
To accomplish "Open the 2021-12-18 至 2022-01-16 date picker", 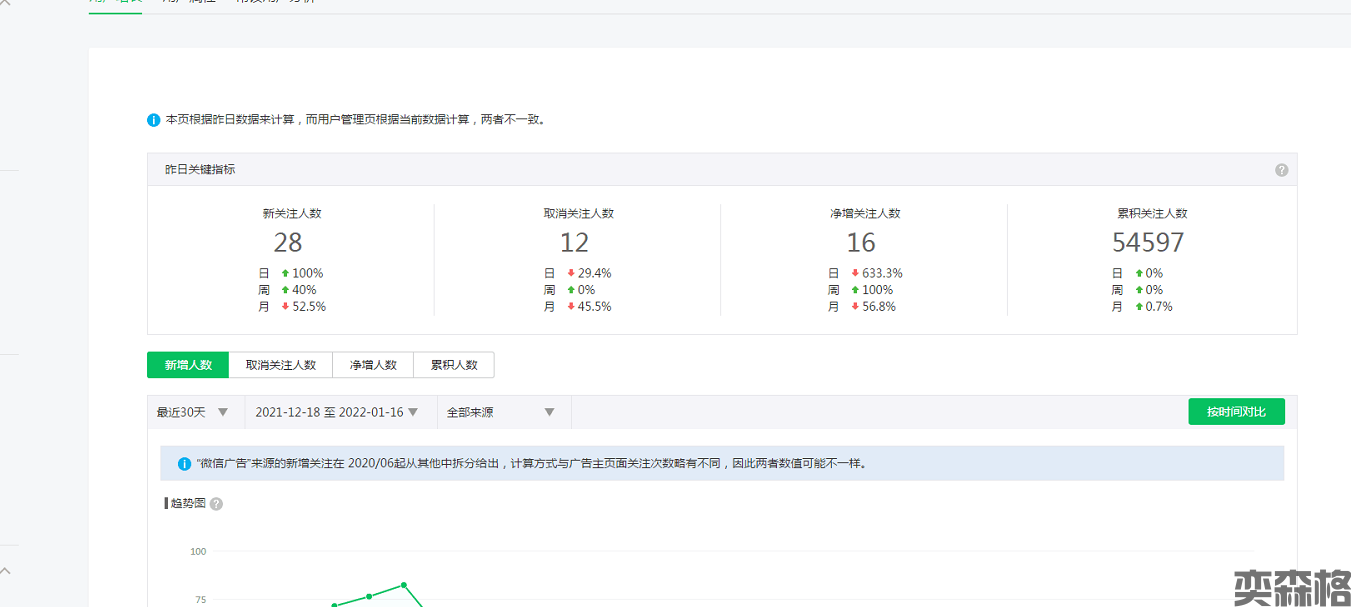I will pos(336,412).
